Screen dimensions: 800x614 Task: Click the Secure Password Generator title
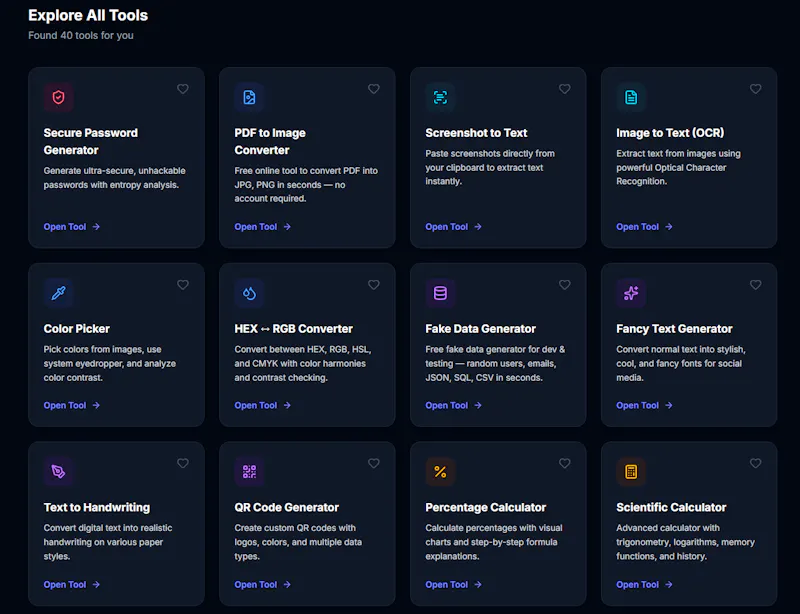click(91, 141)
